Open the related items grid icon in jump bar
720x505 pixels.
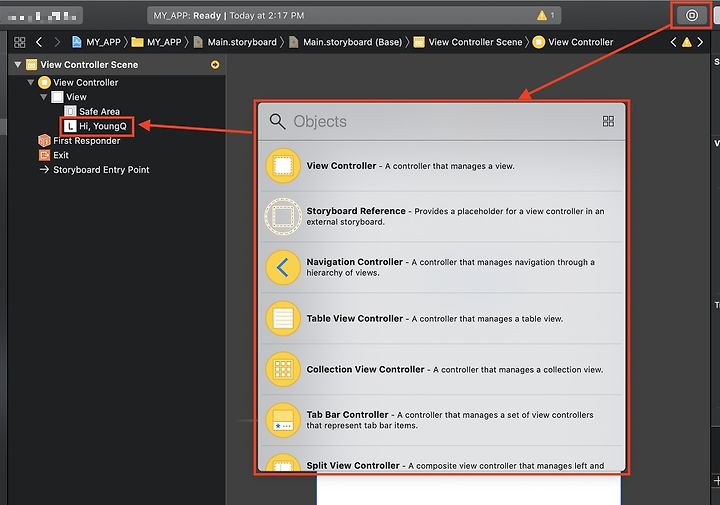coord(20,42)
